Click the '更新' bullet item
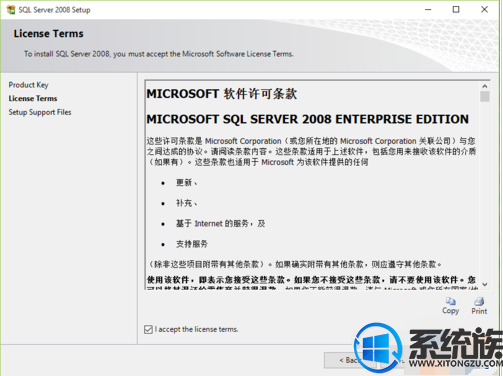This screenshot has height=376, width=503. tap(187, 183)
